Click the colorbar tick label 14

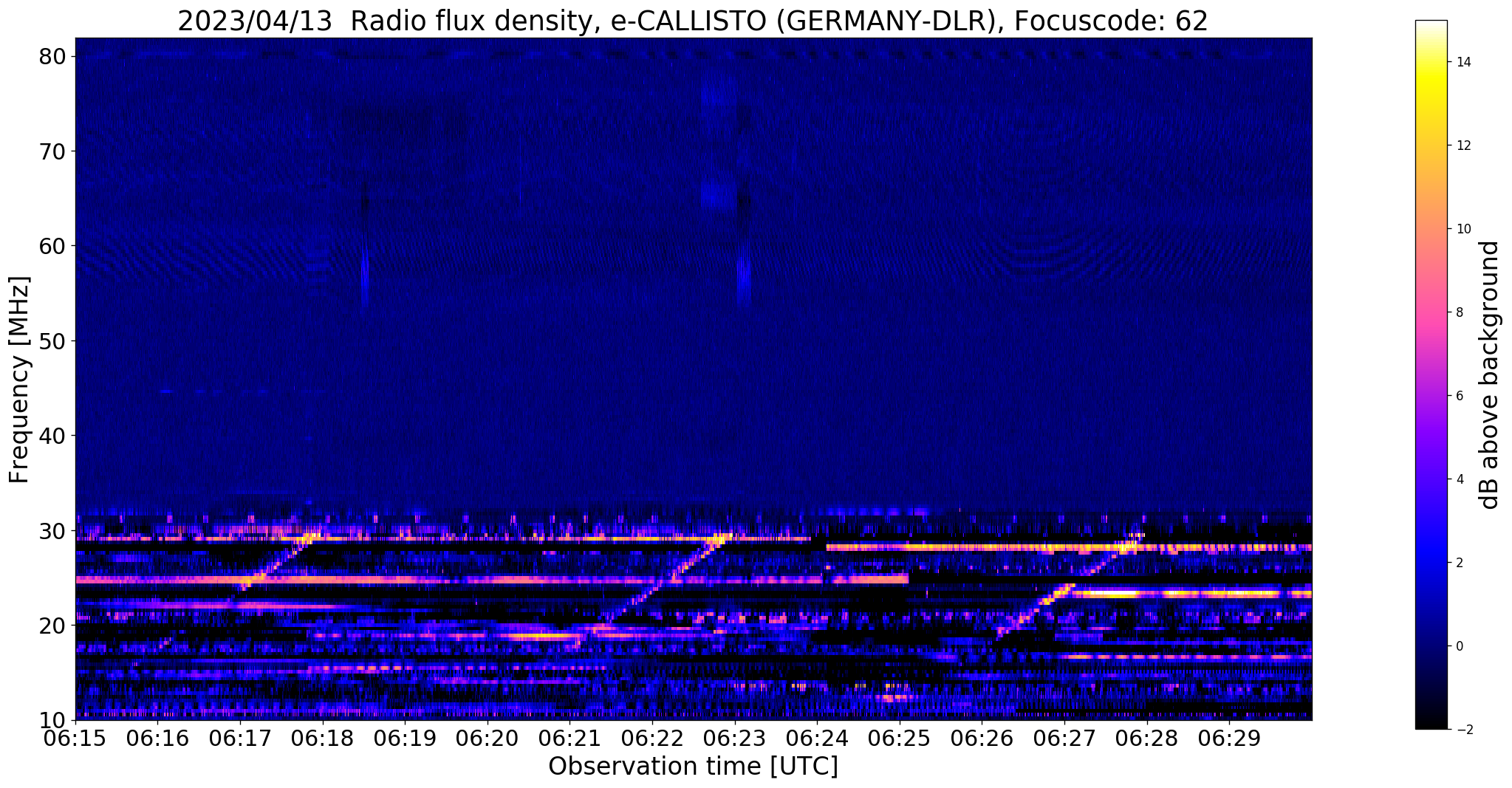point(1463,62)
